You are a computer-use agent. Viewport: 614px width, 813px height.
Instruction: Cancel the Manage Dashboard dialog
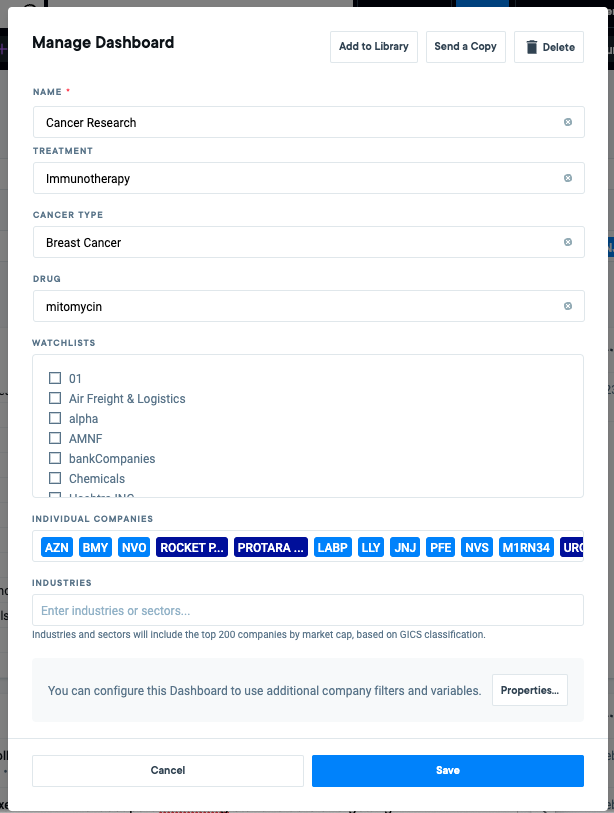[168, 770]
